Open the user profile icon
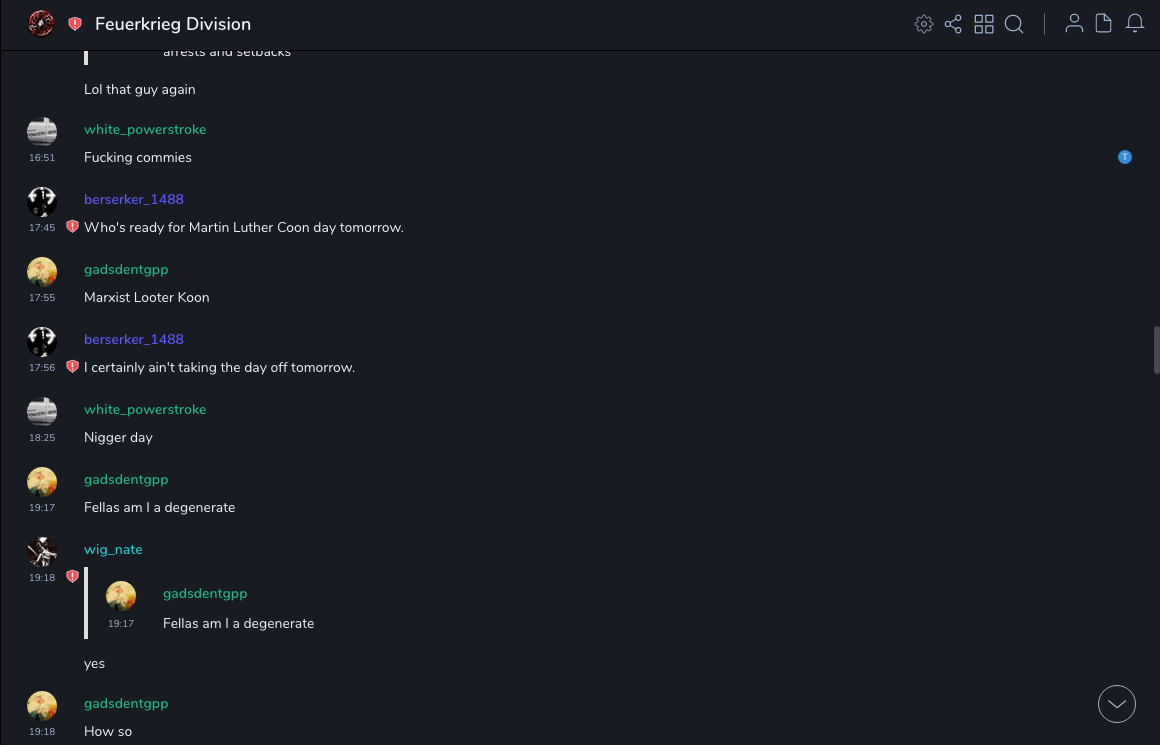Image resolution: width=1160 pixels, height=745 pixels. click(x=1074, y=24)
